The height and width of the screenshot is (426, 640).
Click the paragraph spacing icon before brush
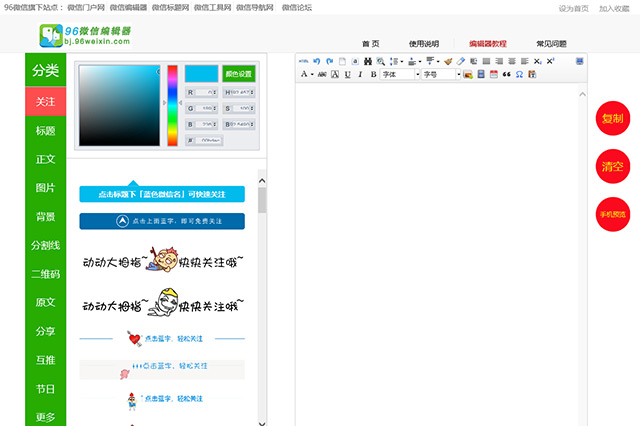429,61
